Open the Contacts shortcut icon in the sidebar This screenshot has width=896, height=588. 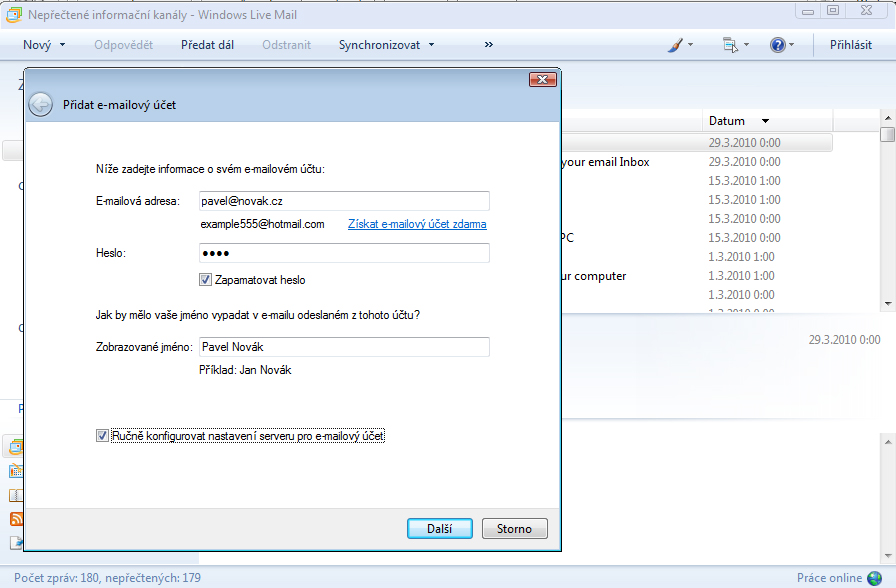pos(15,495)
